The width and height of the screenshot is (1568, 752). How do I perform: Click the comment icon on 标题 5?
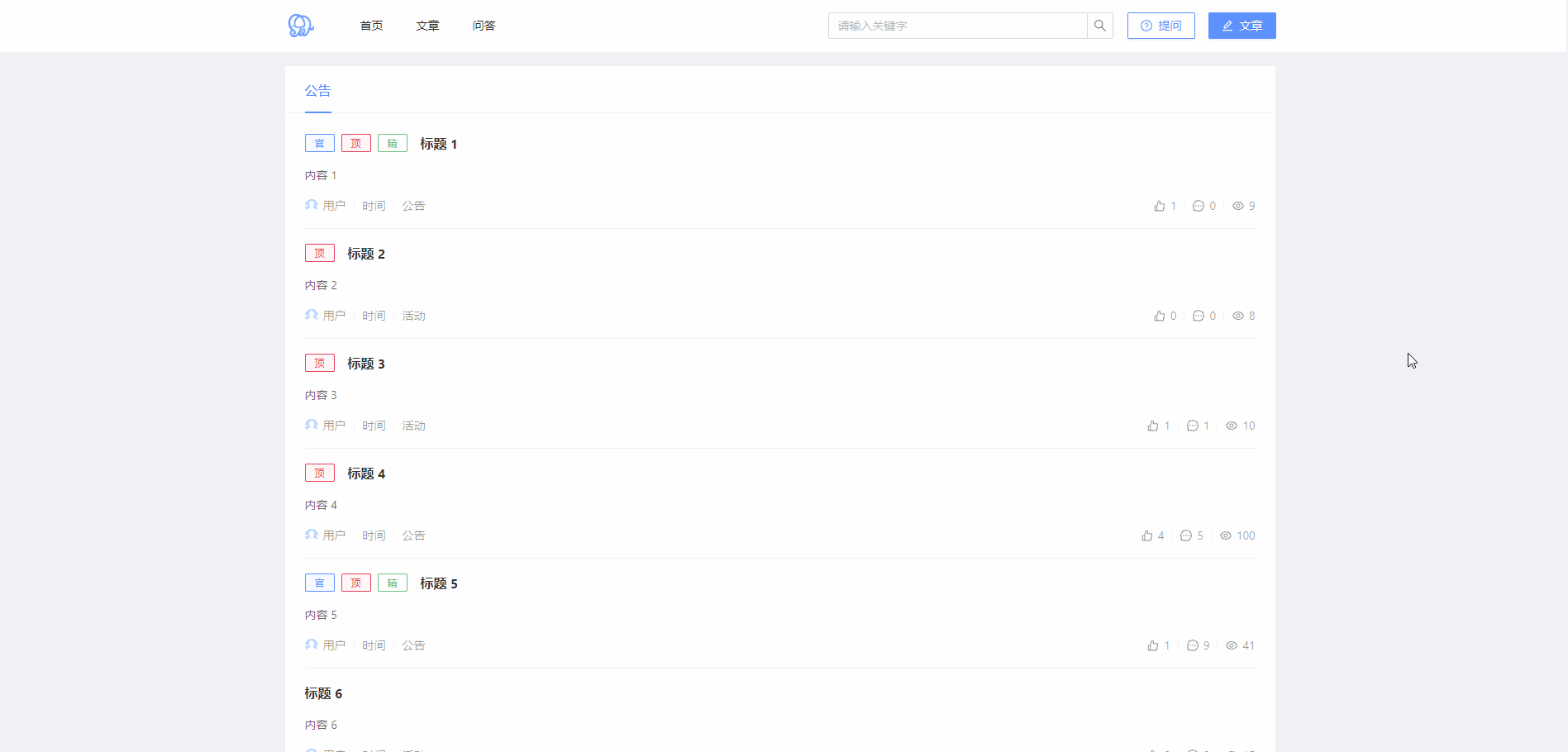[x=1193, y=645]
